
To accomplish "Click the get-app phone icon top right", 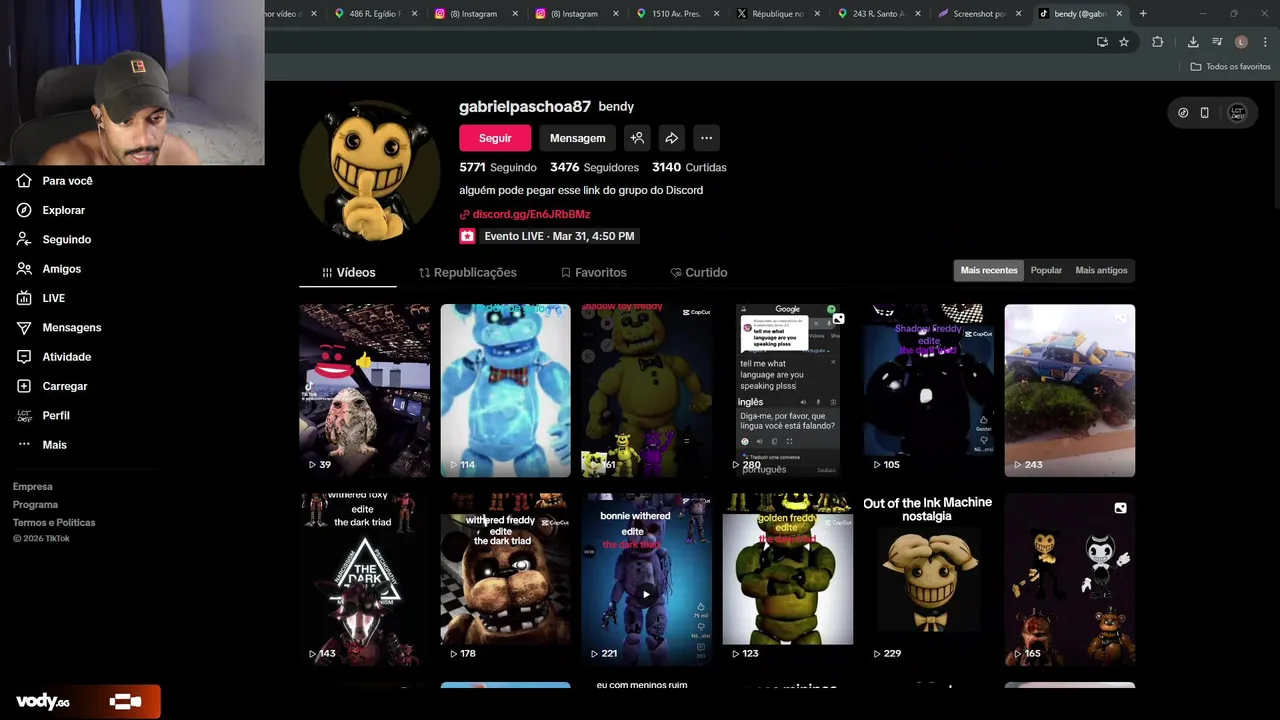I will (x=1205, y=113).
